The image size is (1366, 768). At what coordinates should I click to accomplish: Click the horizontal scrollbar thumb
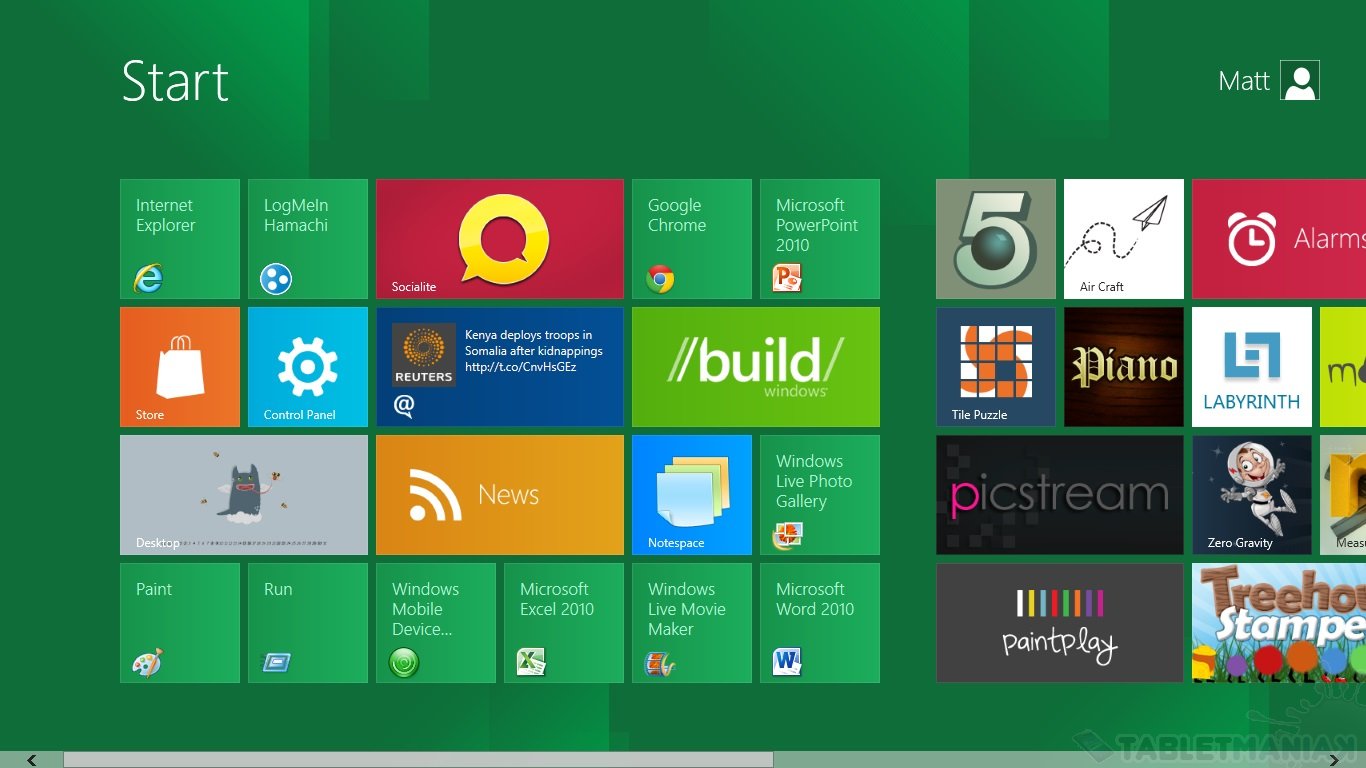click(x=418, y=760)
